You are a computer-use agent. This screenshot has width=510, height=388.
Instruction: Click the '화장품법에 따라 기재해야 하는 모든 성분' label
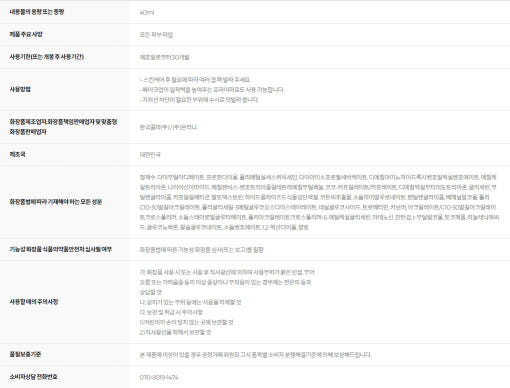coord(56,202)
